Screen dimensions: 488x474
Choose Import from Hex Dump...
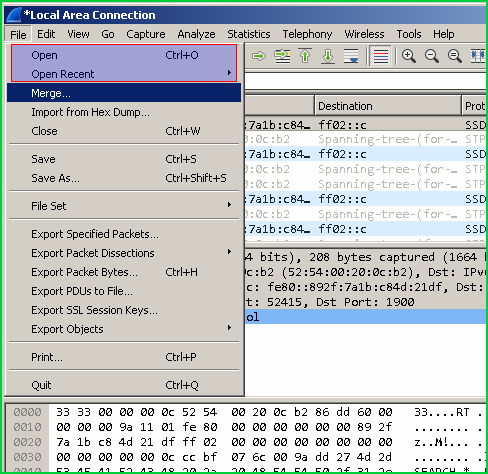[x=124, y=112]
